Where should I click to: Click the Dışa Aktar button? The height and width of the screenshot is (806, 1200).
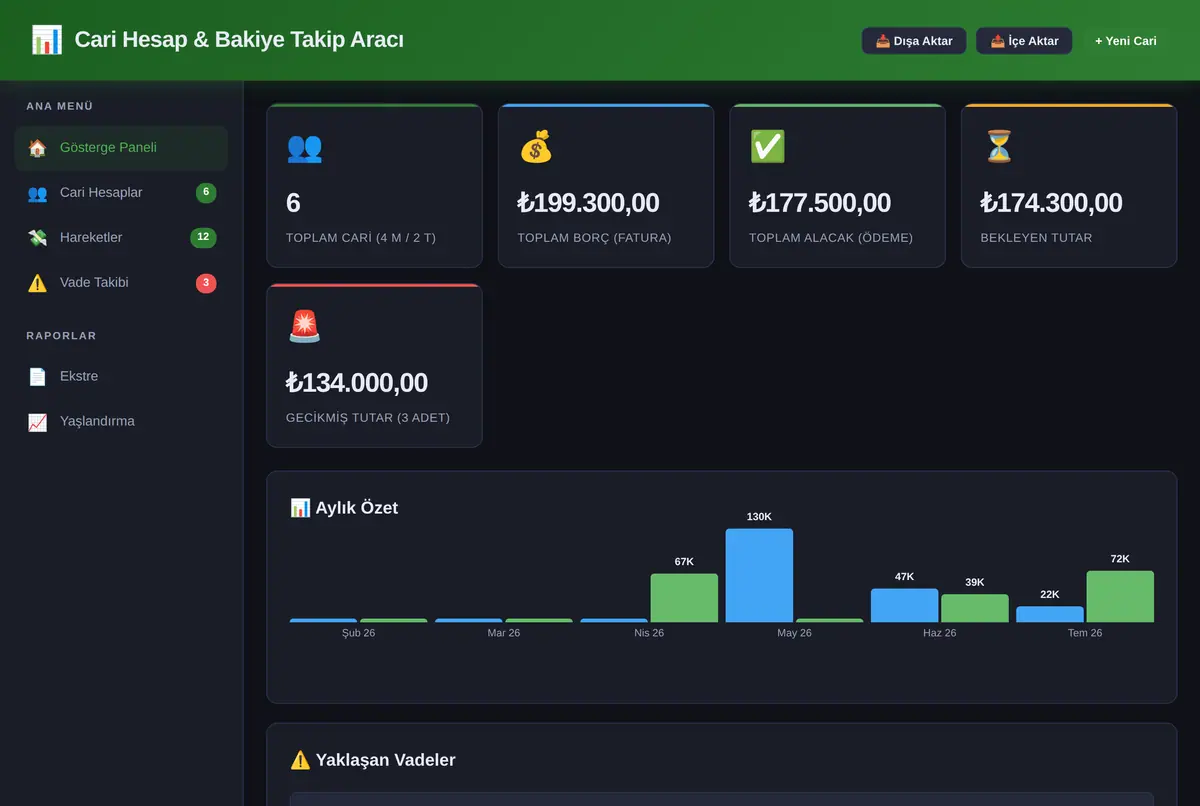(914, 41)
